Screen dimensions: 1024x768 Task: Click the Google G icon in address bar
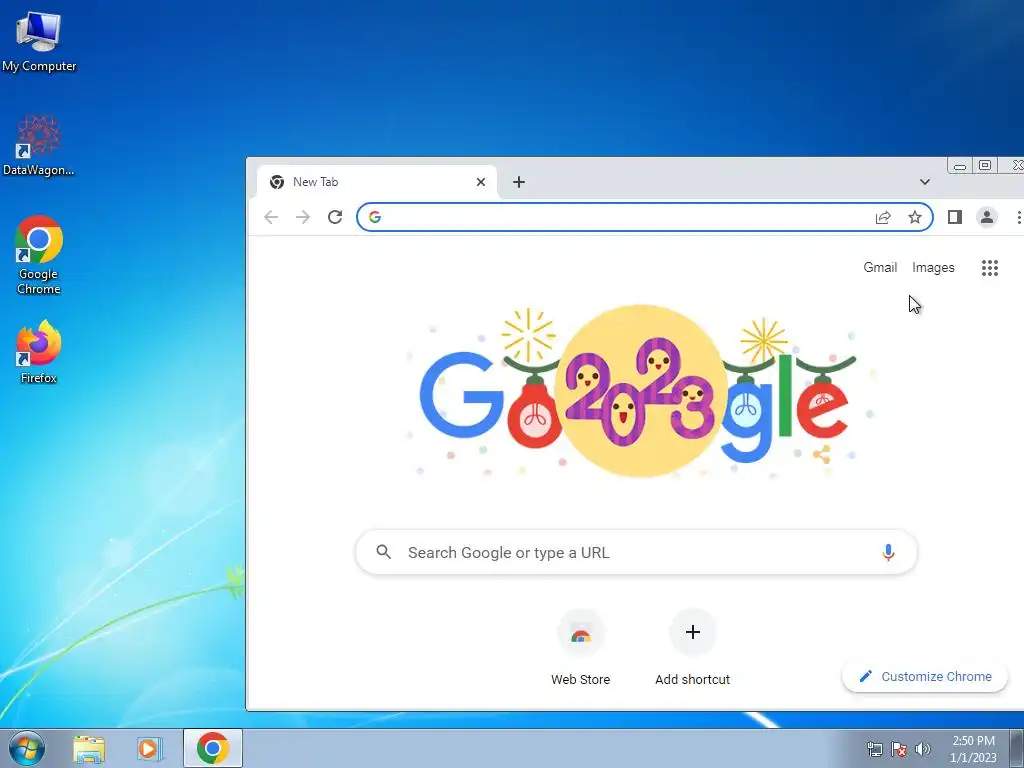point(375,217)
